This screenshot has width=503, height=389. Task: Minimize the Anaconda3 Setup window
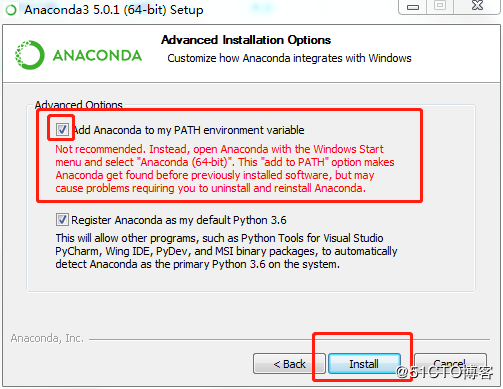point(413,7)
